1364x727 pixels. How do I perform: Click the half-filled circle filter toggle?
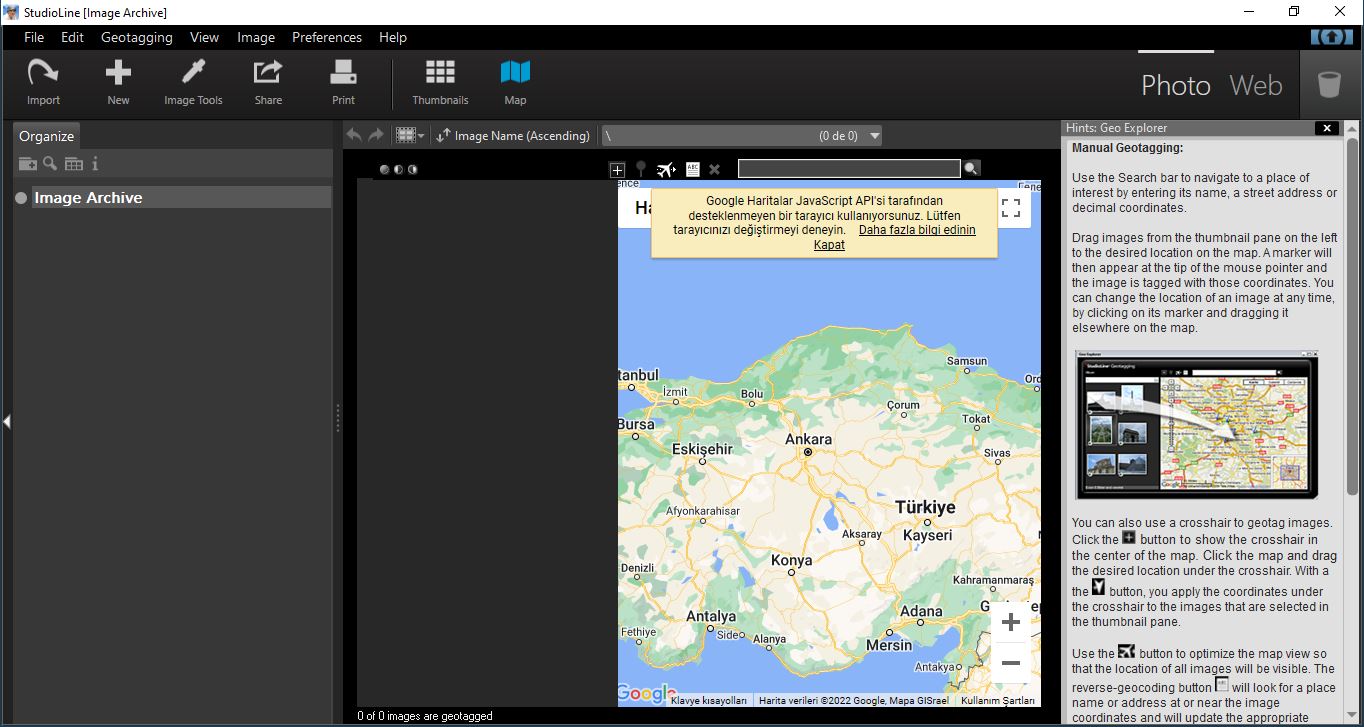[399, 170]
